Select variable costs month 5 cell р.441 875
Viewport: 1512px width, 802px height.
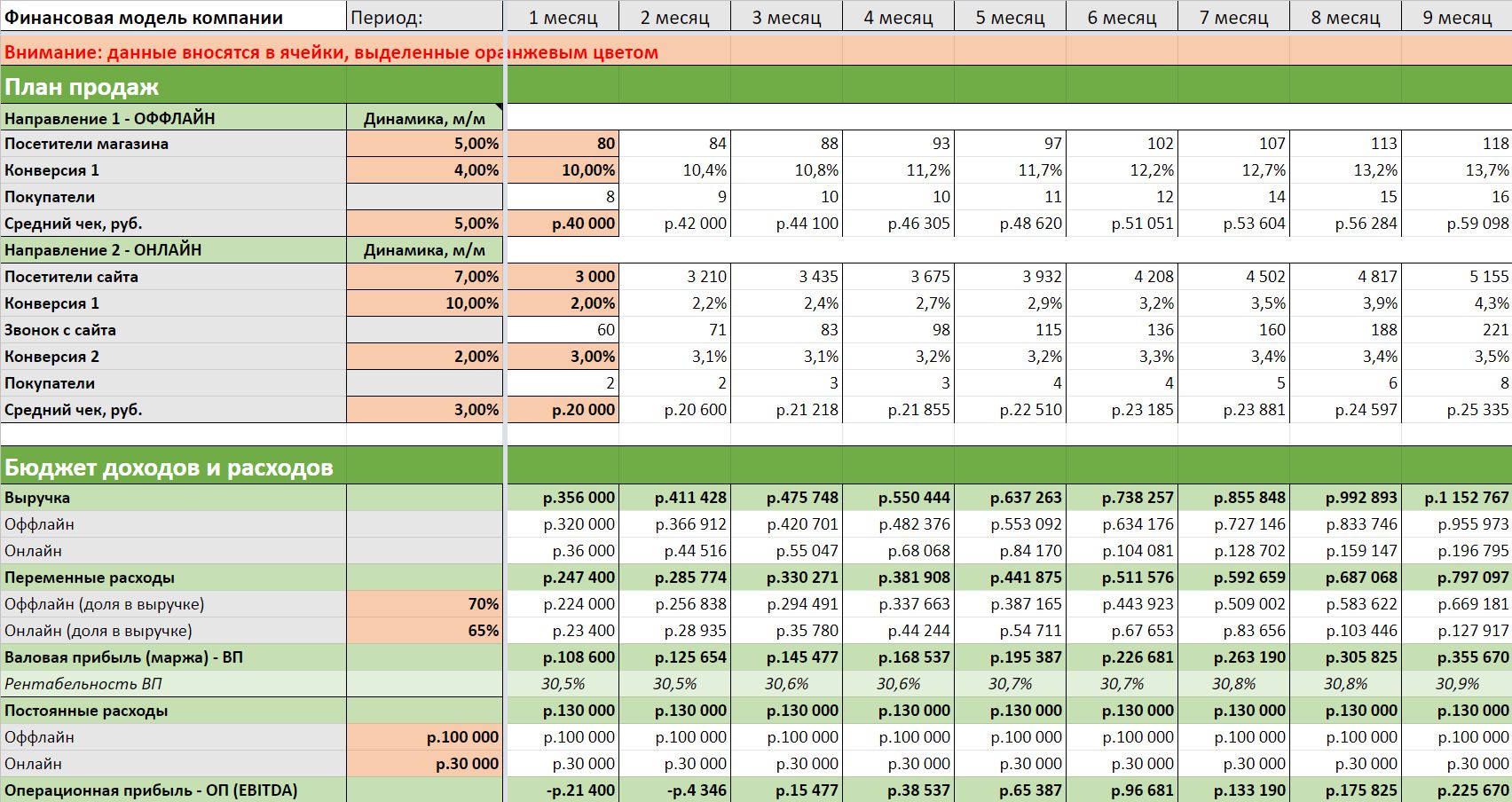click(1010, 578)
